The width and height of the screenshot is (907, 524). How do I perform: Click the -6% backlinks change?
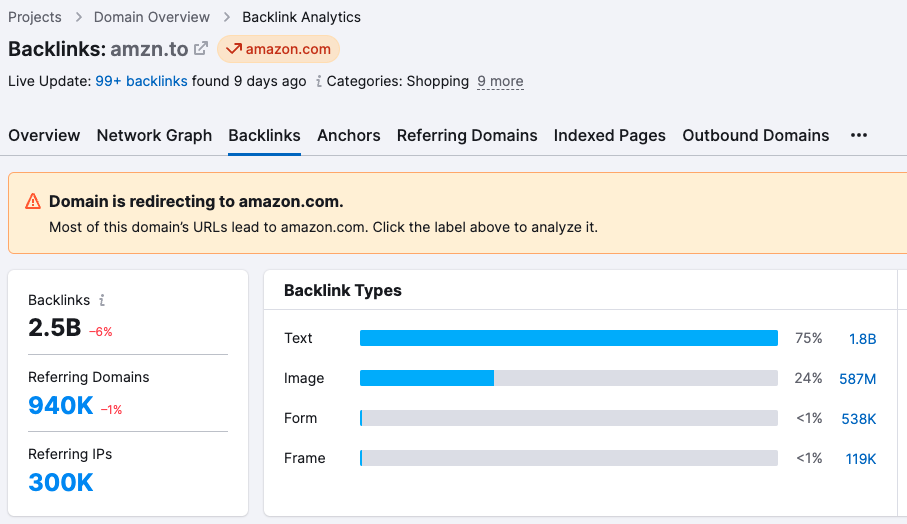coord(101,332)
